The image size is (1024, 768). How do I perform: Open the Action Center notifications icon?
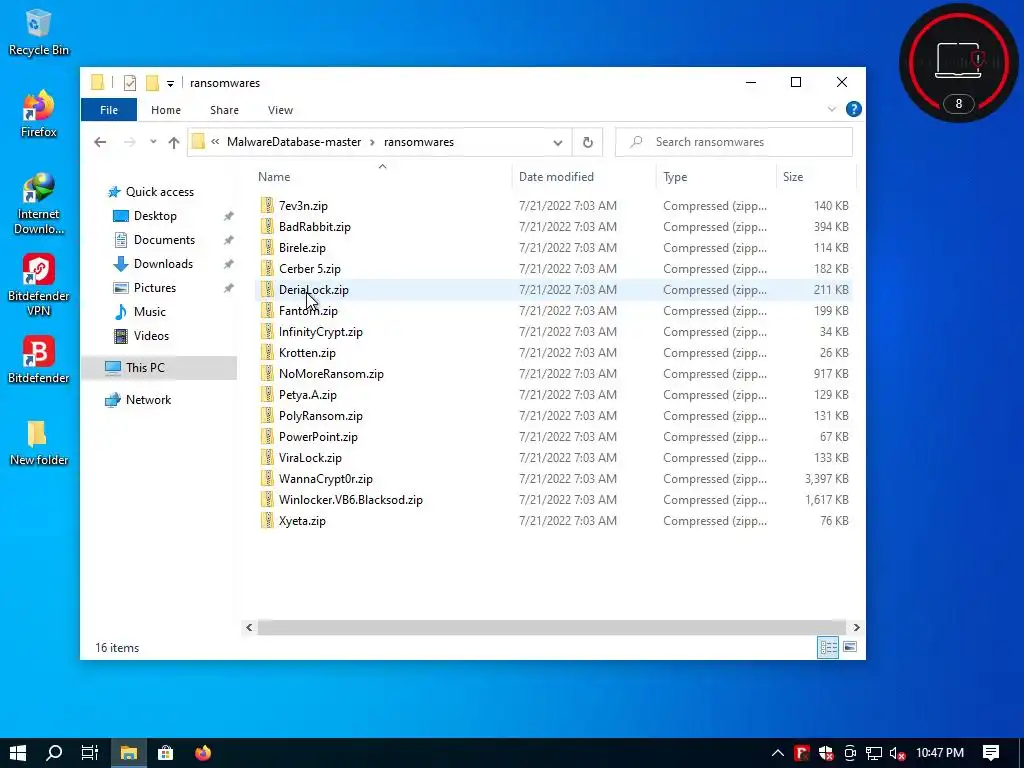pyautogui.click(x=991, y=753)
